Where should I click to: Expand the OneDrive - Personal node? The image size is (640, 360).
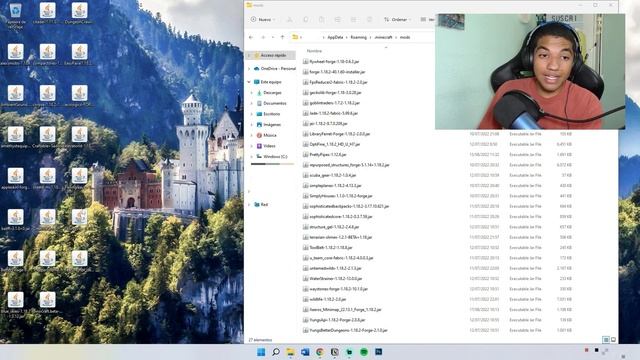[x=249, y=69]
